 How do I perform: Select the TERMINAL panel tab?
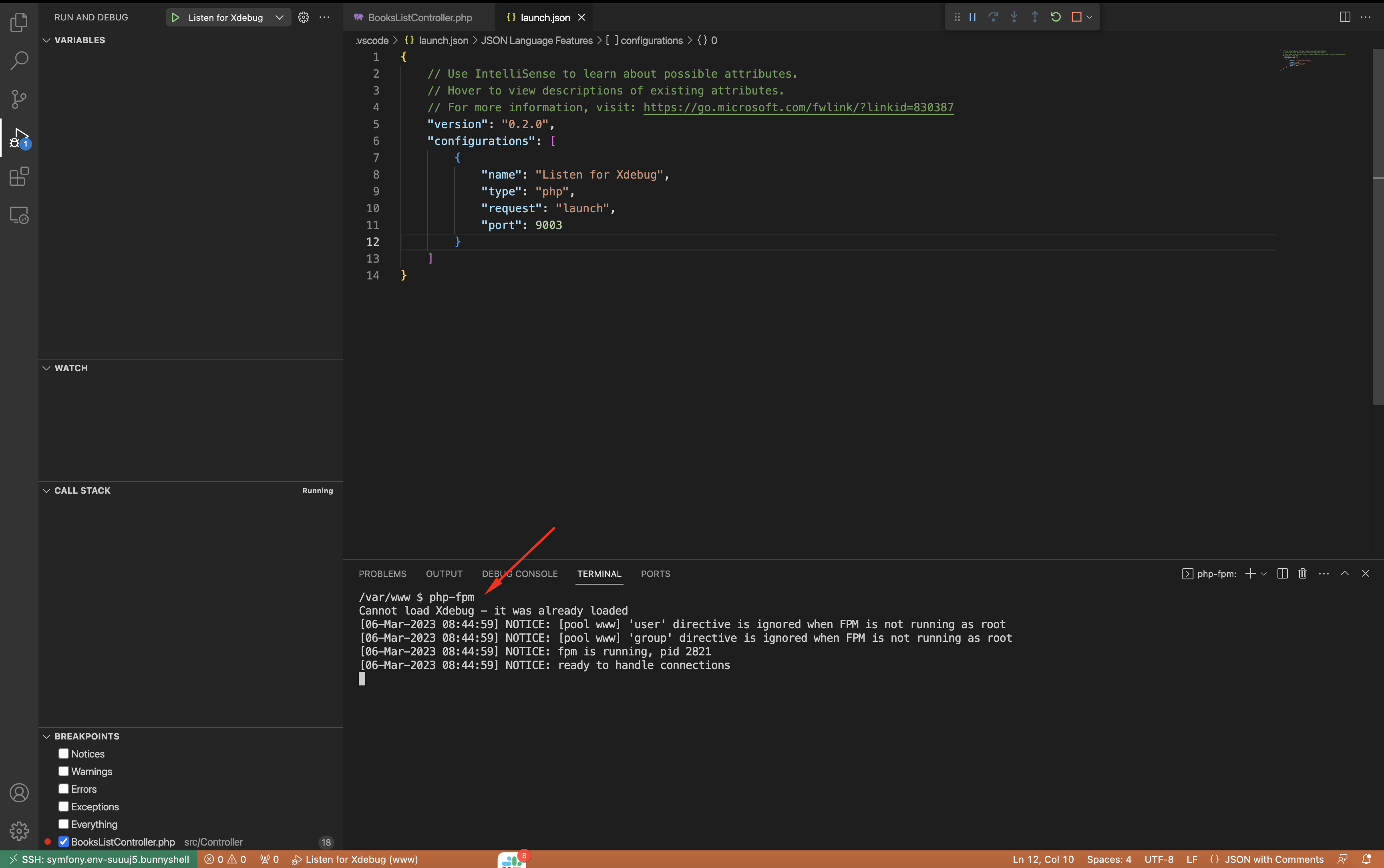(x=599, y=574)
